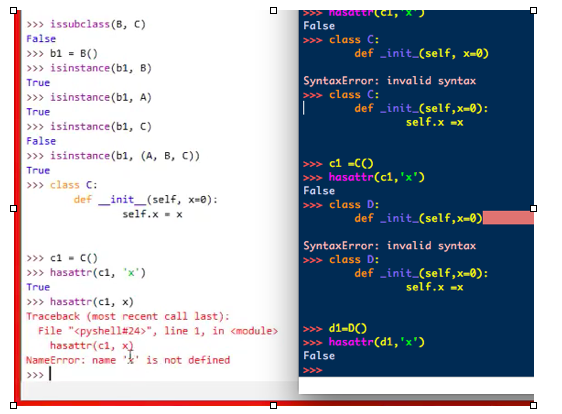562x414 pixels.
Task: Click the issubclass(B, C) line
Action: point(86,24)
